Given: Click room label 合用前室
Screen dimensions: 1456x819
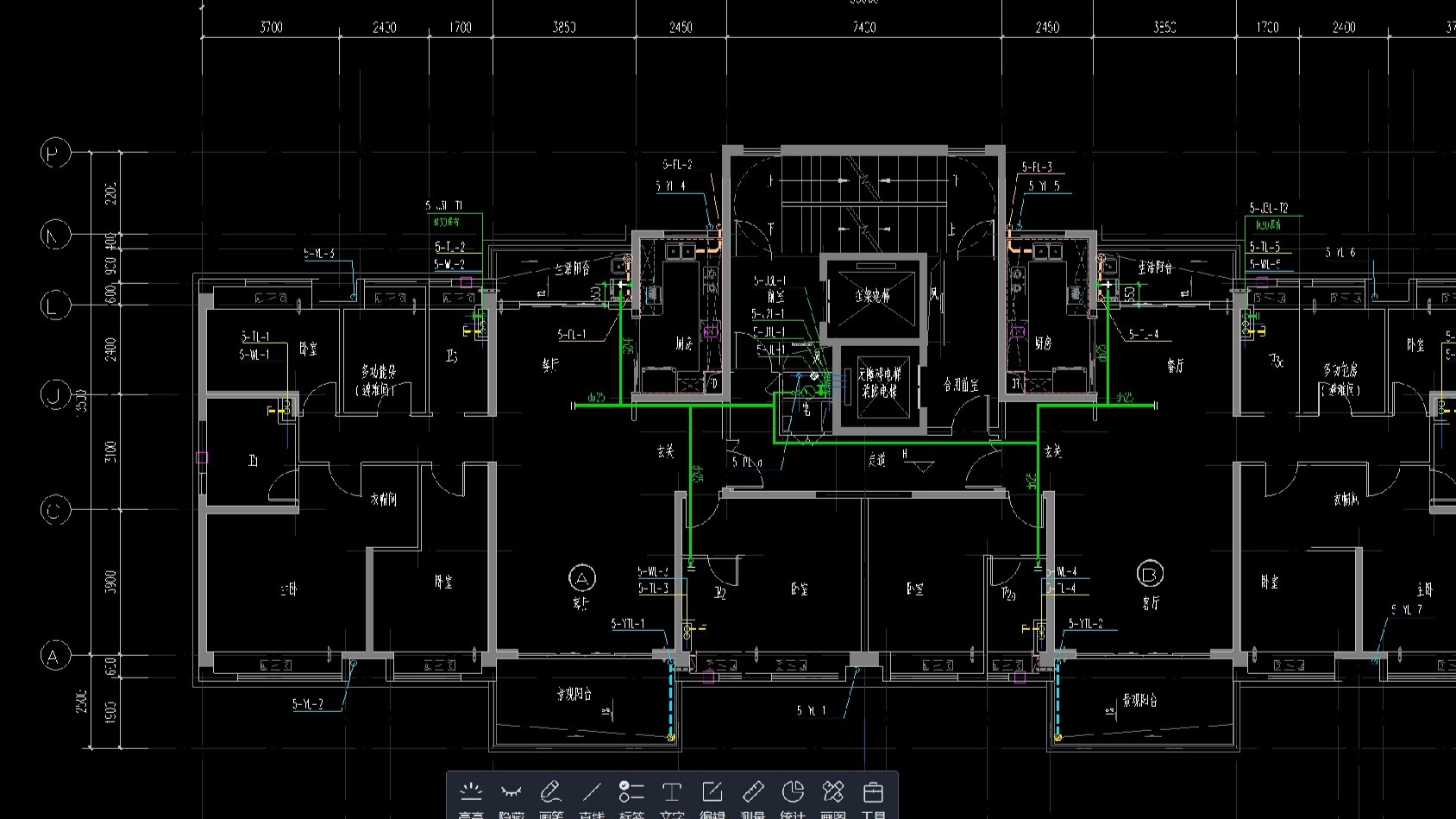Looking at the screenshot, I should coord(960,385).
